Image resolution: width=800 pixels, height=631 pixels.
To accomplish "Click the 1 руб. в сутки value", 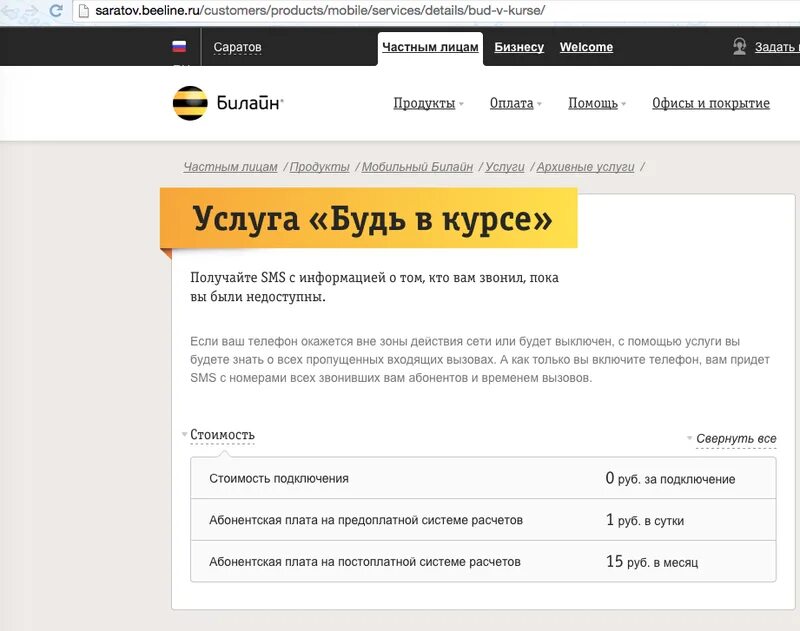I will pyautogui.click(x=644, y=520).
